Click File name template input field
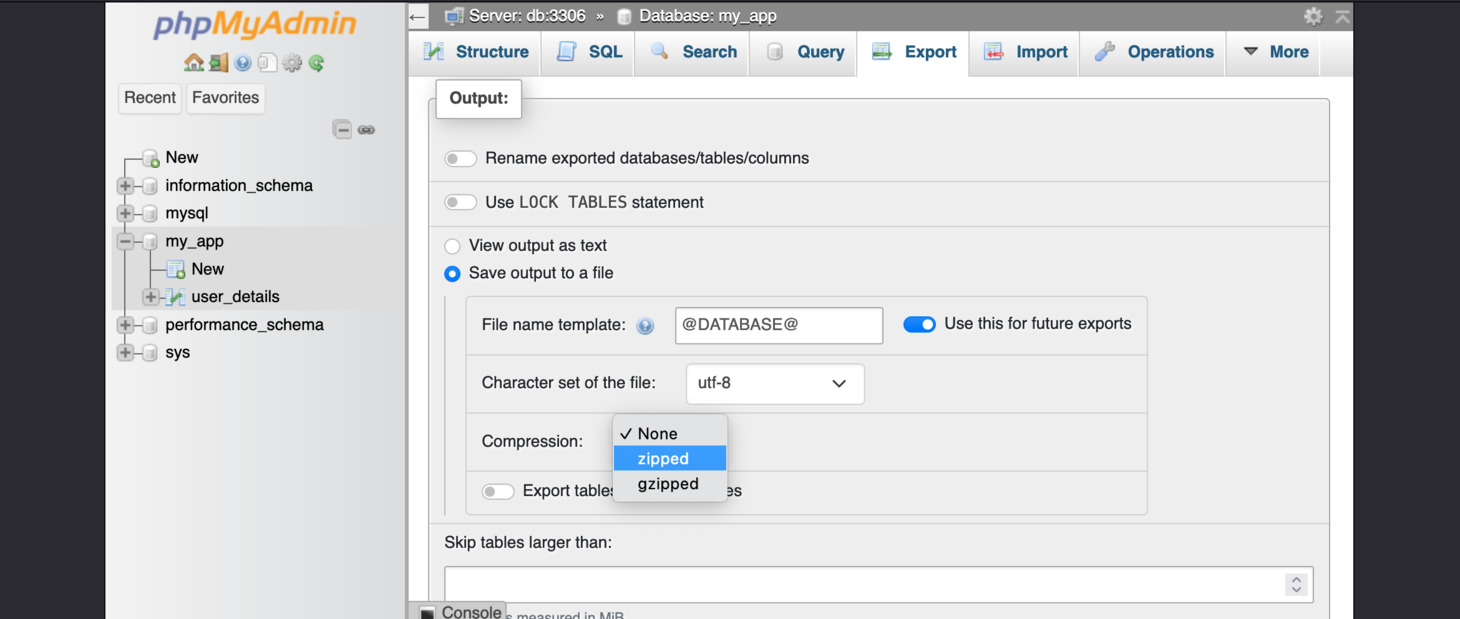This screenshot has height=619, width=1460. [779, 325]
